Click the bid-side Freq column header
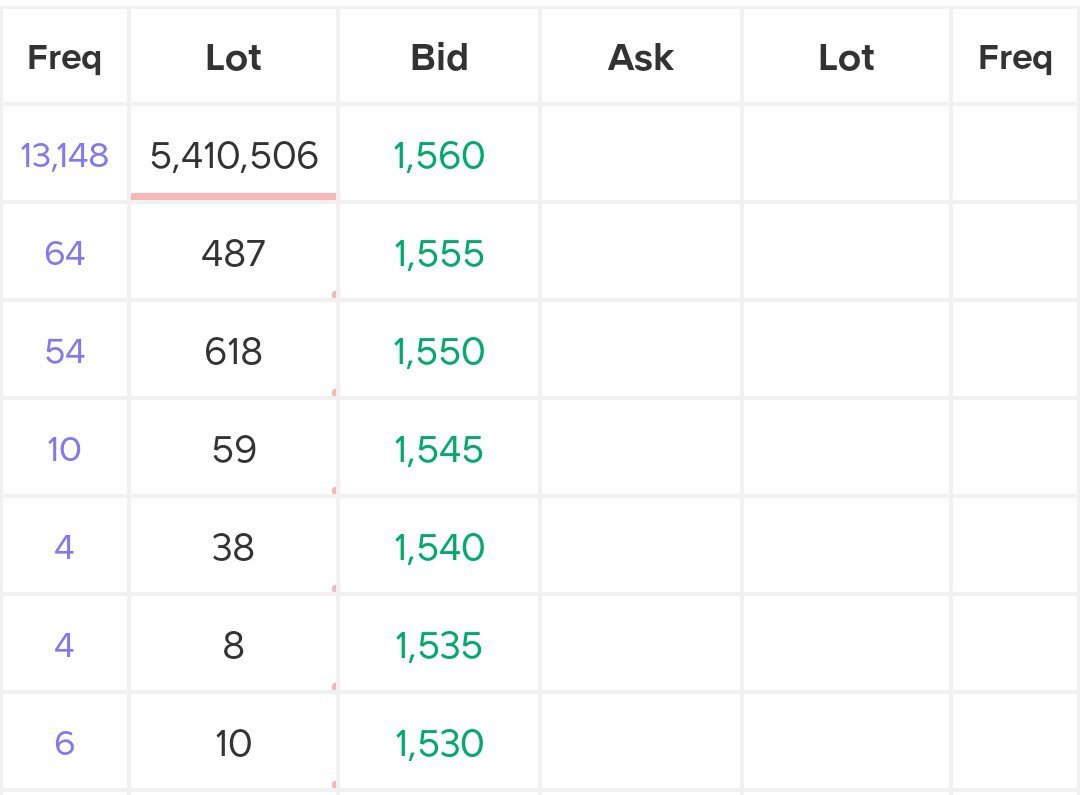The height and width of the screenshot is (795, 1080). tap(65, 57)
